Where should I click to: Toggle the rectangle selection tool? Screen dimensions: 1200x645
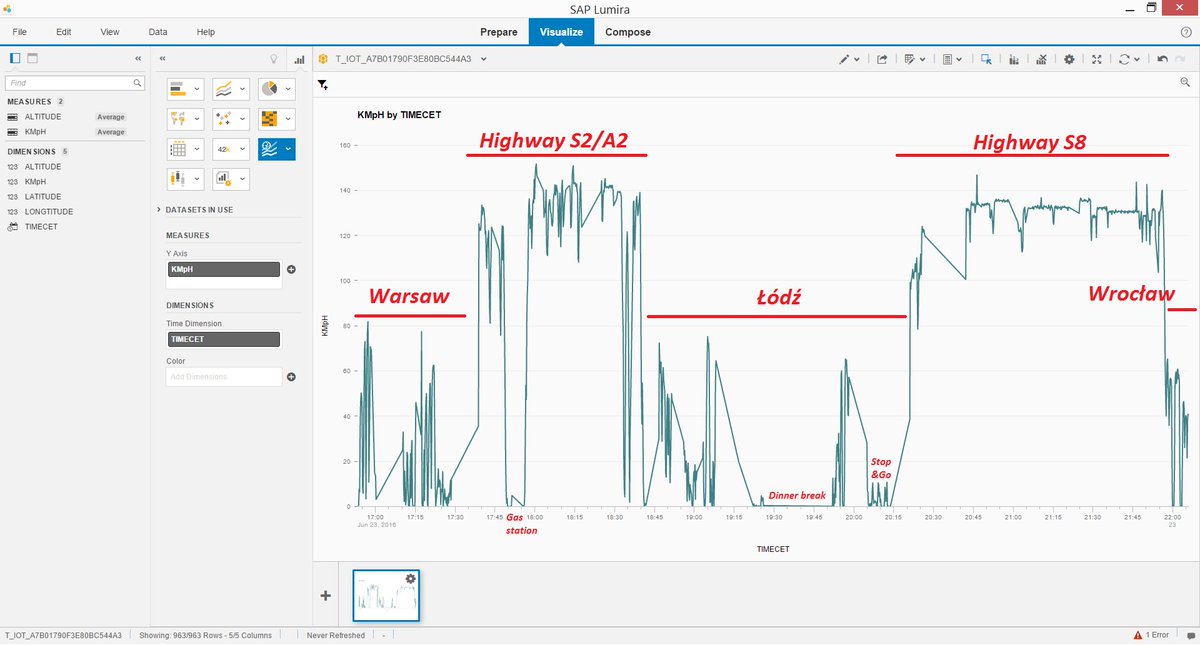point(986,59)
